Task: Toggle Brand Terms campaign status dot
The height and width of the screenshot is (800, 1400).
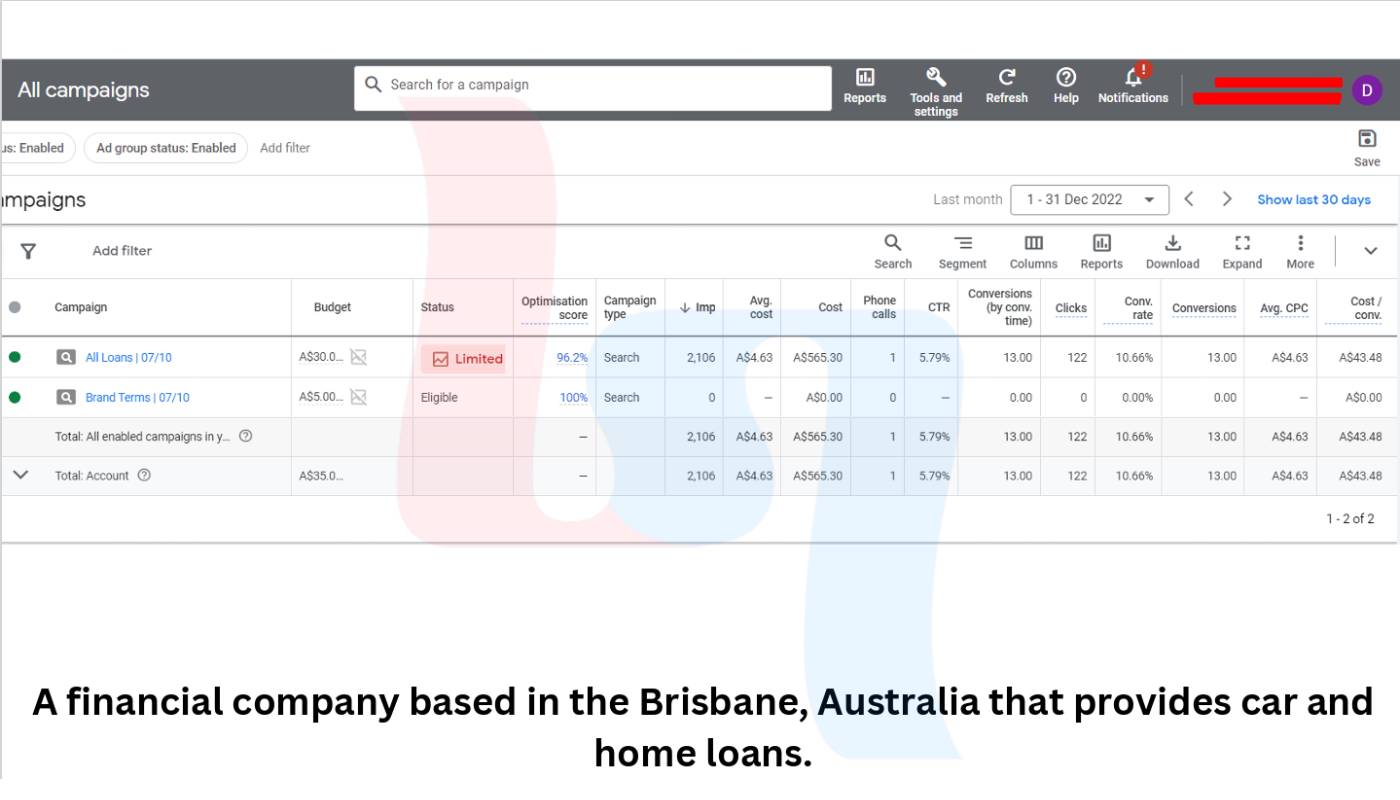Action: coord(14,398)
